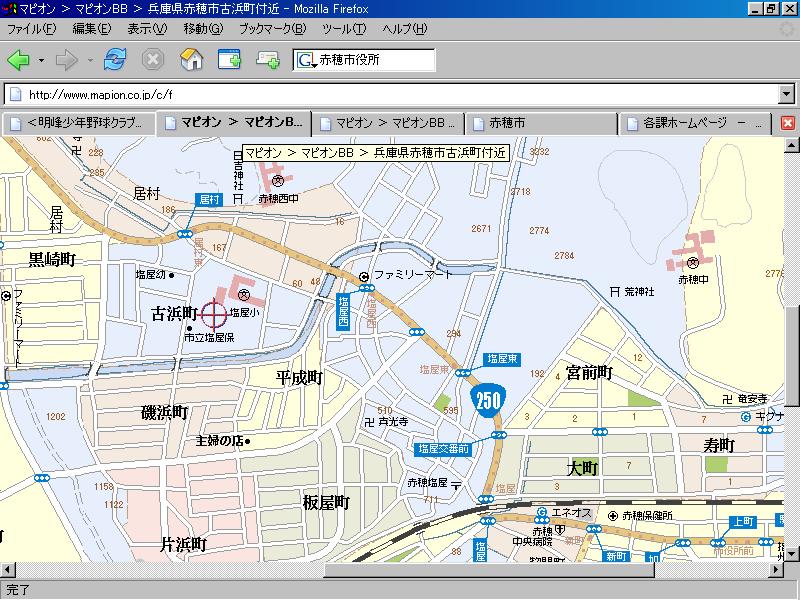Open the ブックマーク menu

pos(273,29)
